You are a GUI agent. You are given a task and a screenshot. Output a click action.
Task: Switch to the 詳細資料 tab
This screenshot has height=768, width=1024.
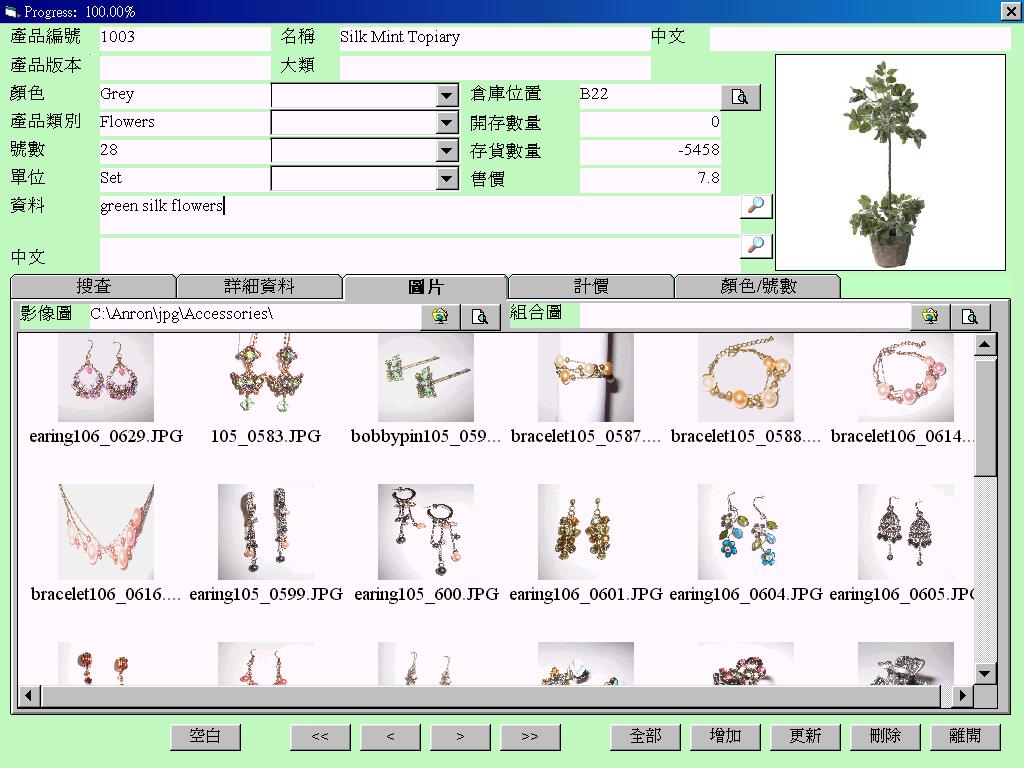coord(259,287)
